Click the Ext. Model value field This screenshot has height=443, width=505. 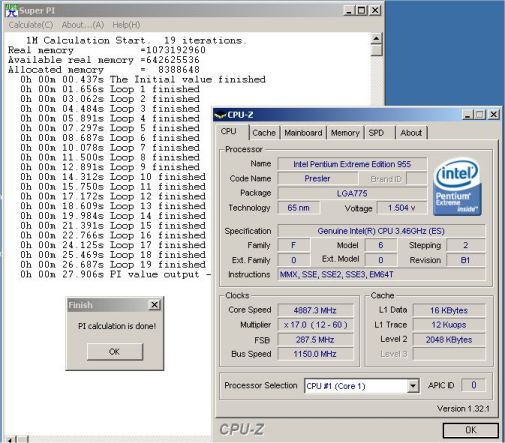[381, 260]
